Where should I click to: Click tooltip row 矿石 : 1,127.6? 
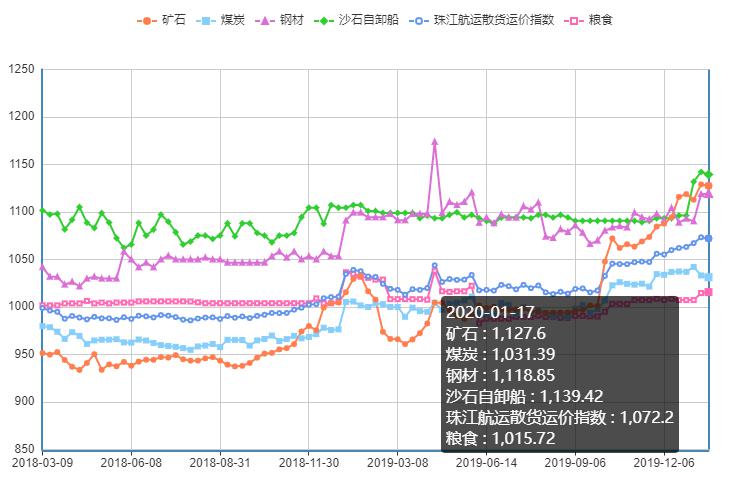(x=496, y=333)
